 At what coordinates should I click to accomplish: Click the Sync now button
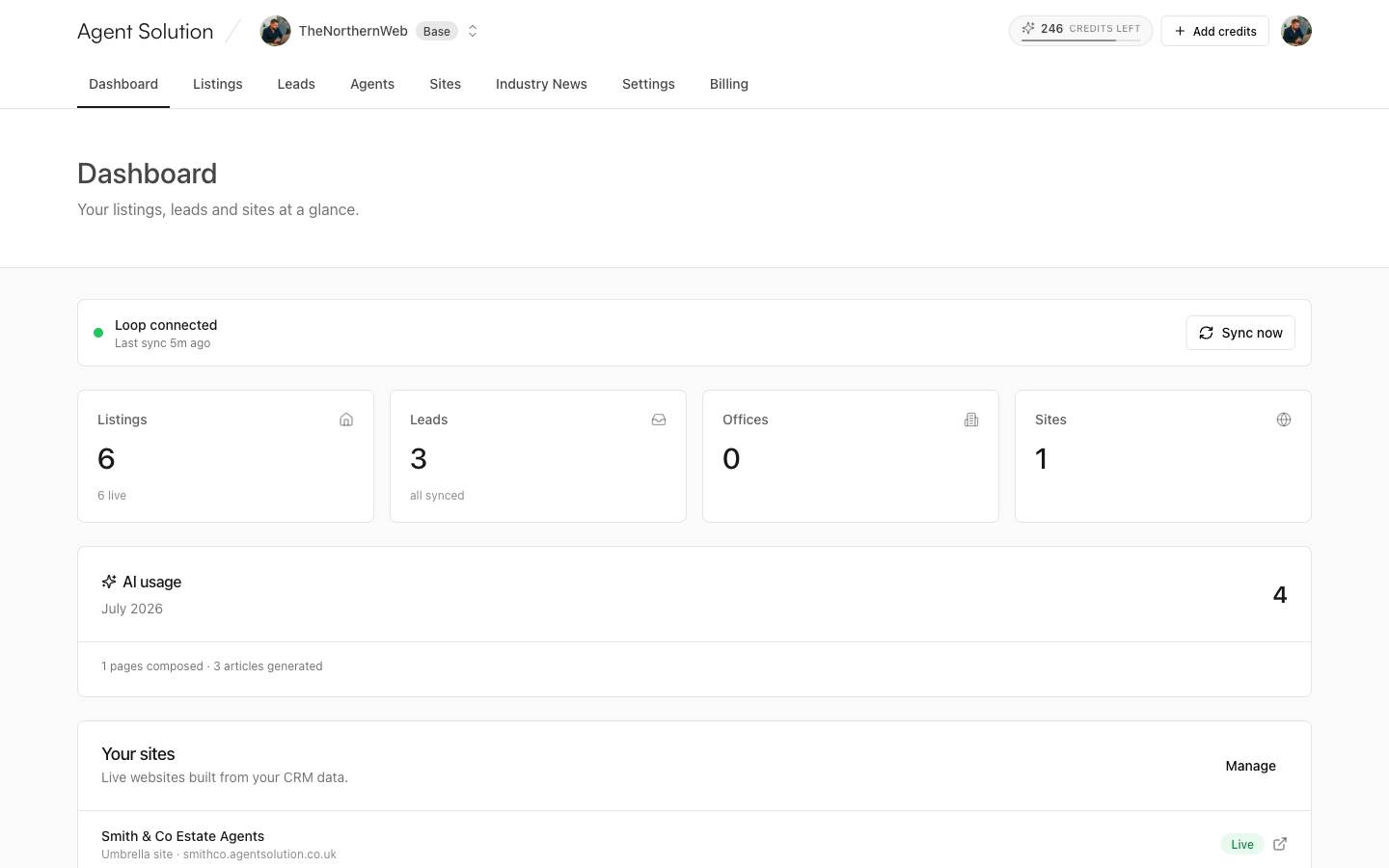click(1240, 333)
